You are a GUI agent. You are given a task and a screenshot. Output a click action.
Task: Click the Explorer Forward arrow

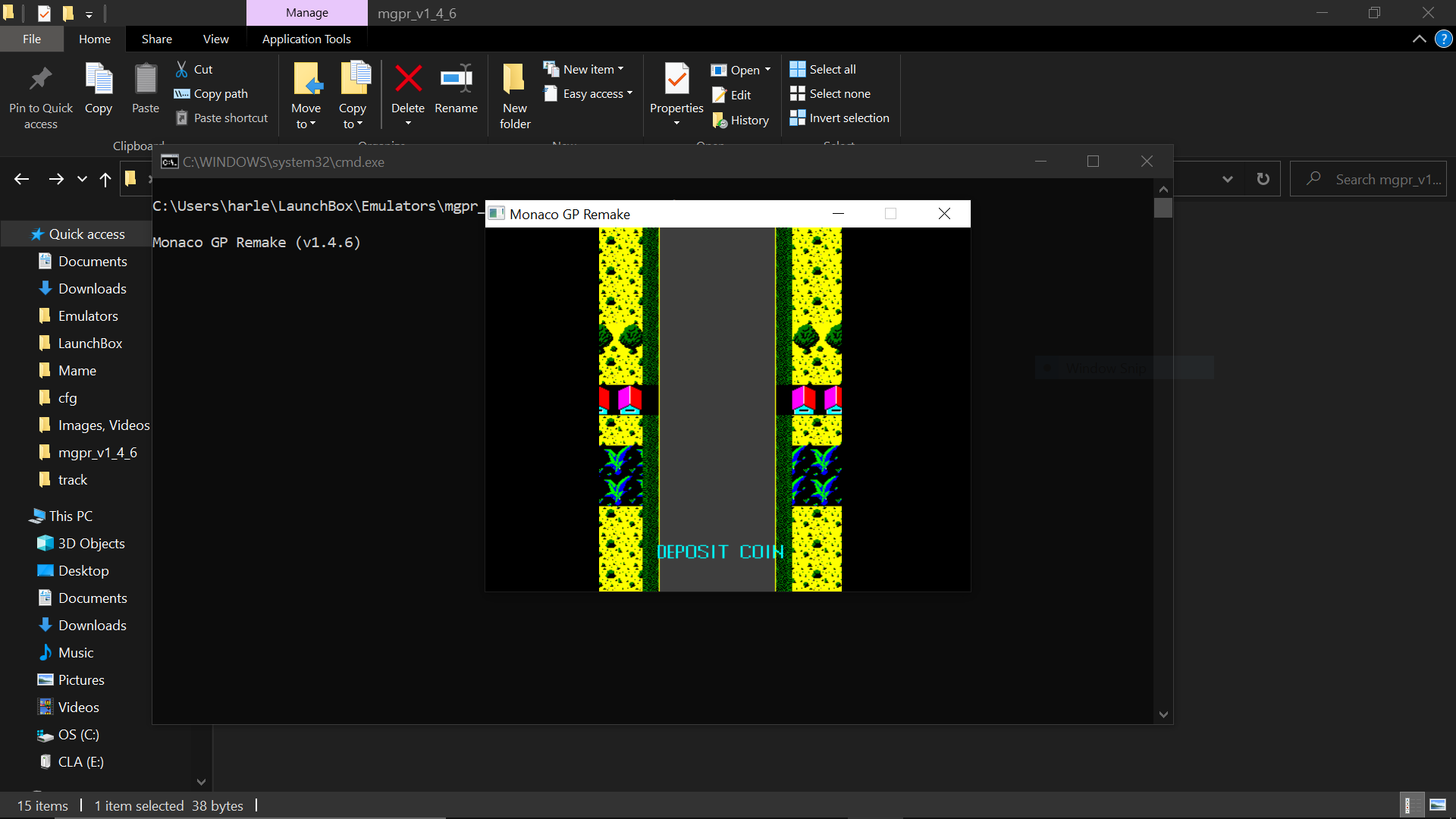(56, 179)
